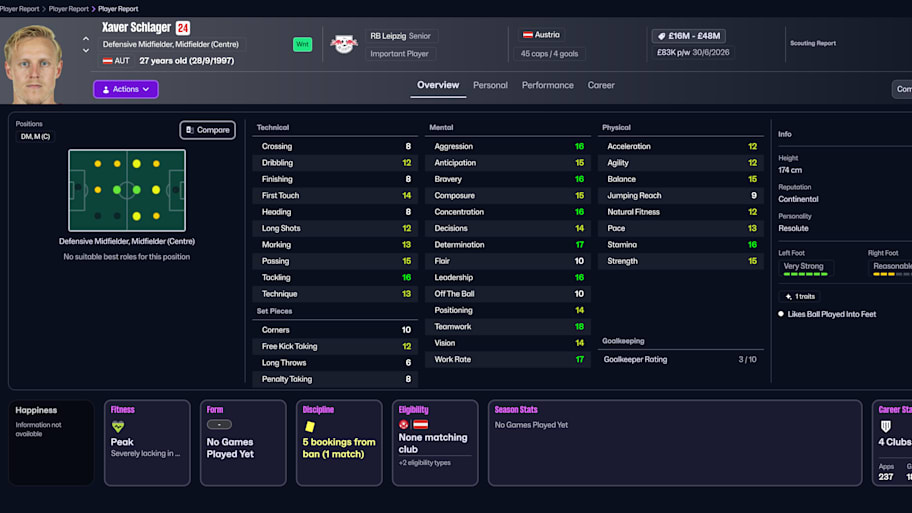
Task: Select previous player with up arrow
Action: [x=86, y=38]
